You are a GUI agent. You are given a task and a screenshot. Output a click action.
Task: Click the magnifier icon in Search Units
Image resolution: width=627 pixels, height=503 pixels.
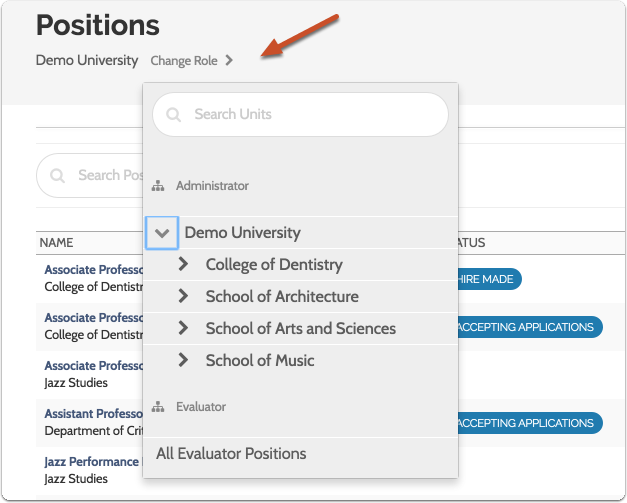pyautogui.click(x=174, y=115)
